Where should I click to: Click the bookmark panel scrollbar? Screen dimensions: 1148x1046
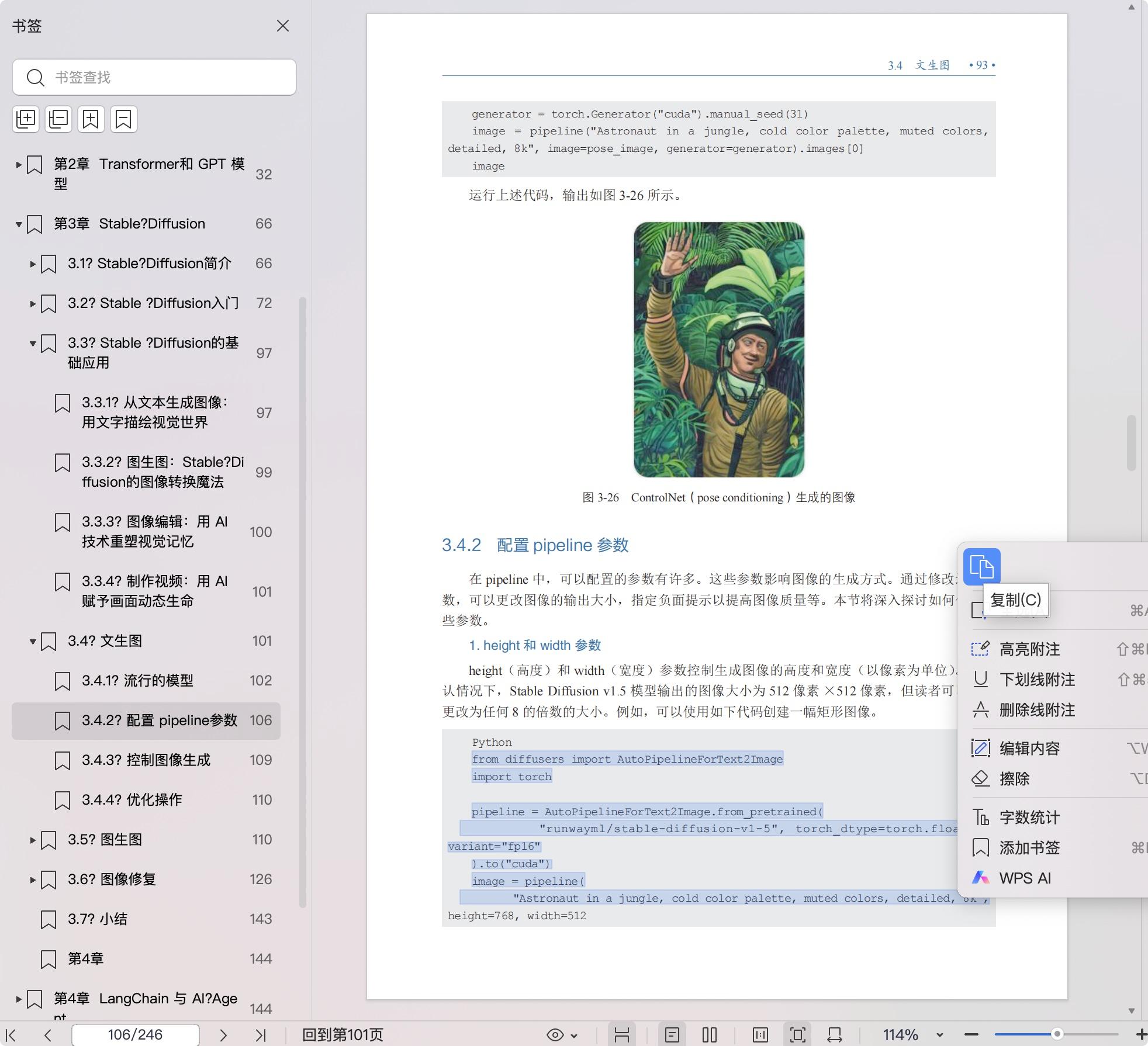click(x=303, y=602)
